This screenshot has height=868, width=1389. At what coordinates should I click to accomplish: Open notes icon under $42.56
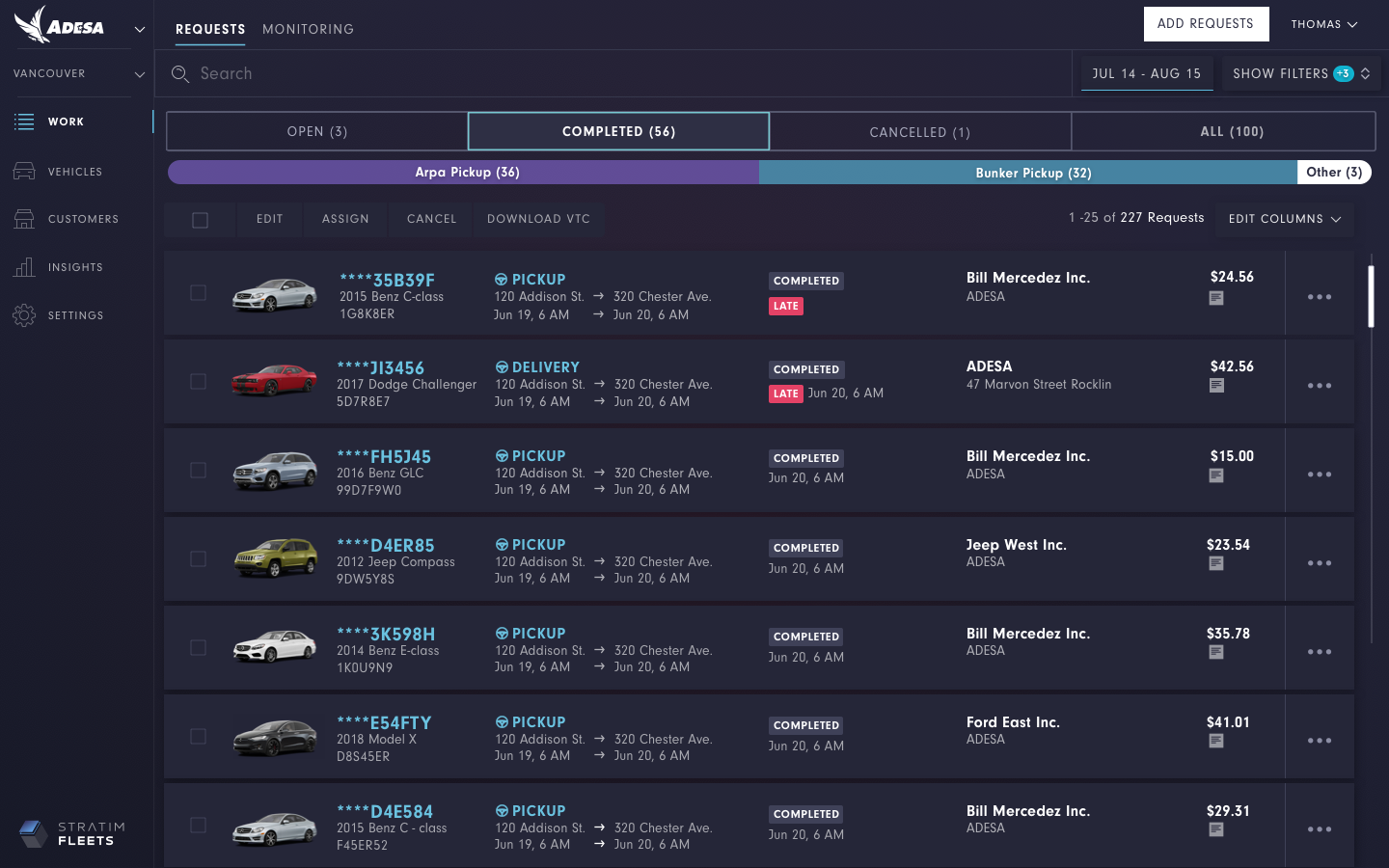point(1216,386)
